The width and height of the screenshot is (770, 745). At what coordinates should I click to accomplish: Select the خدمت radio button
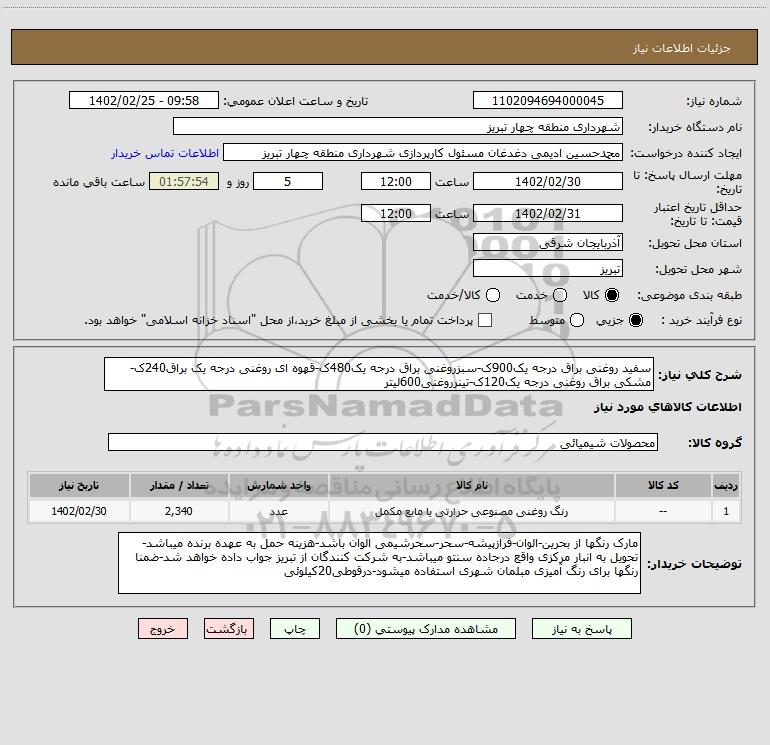click(x=560, y=295)
